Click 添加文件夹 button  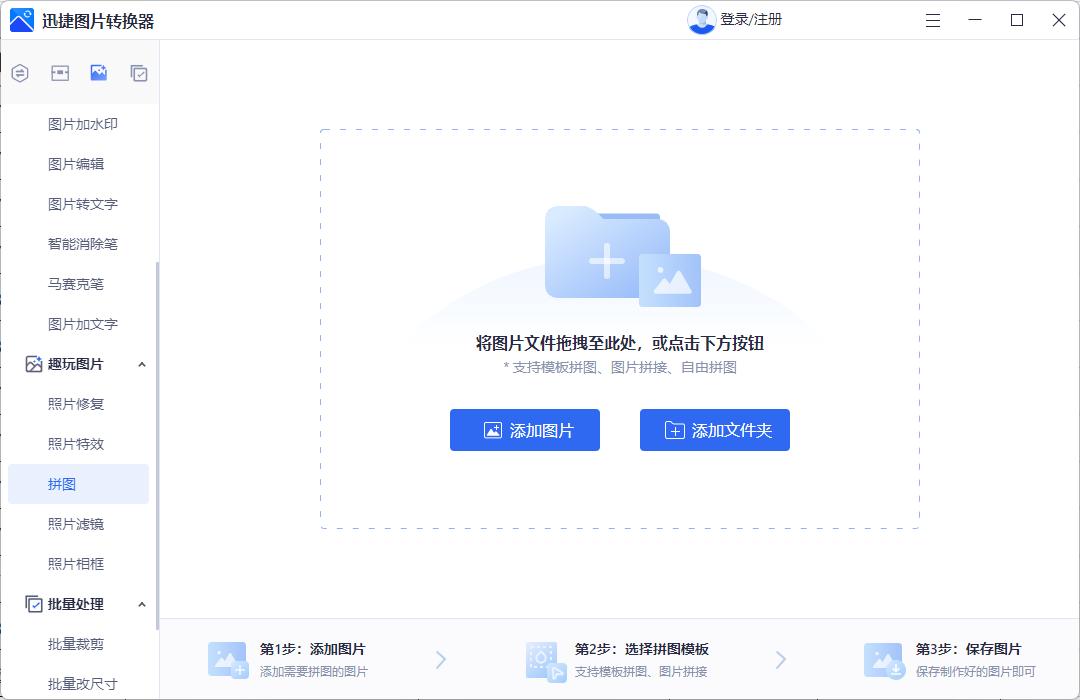tap(715, 430)
